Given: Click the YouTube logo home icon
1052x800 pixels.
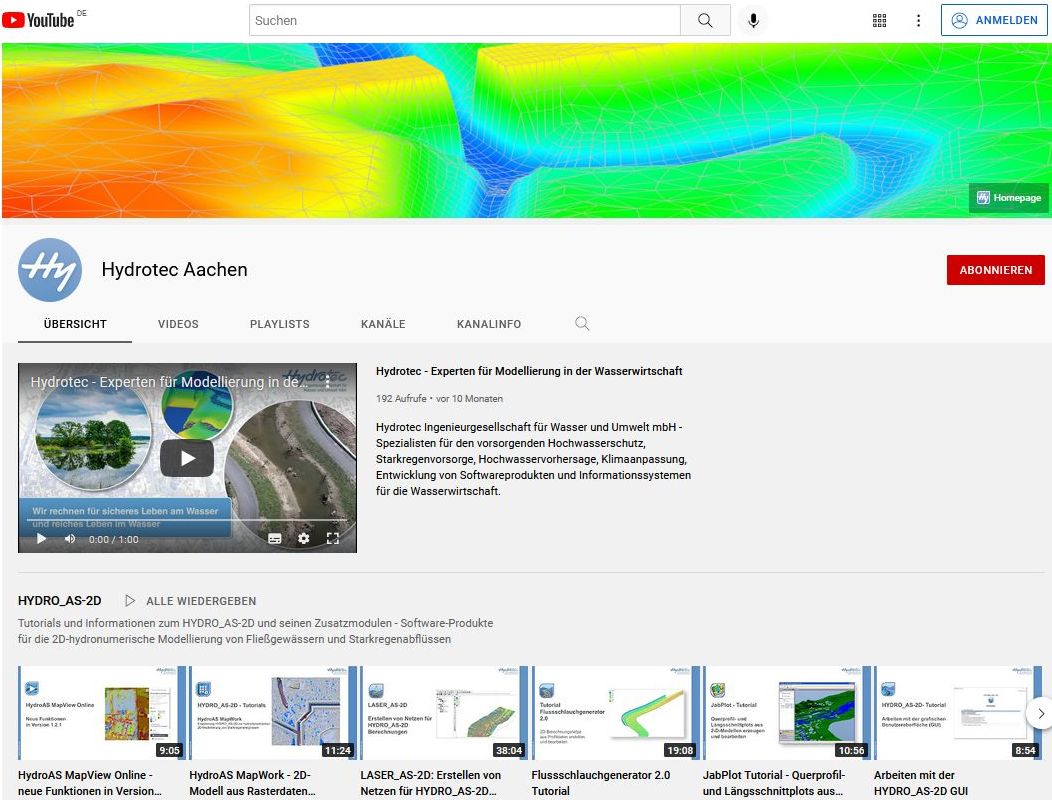Looking at the screenshot, I should pos(38,20).
